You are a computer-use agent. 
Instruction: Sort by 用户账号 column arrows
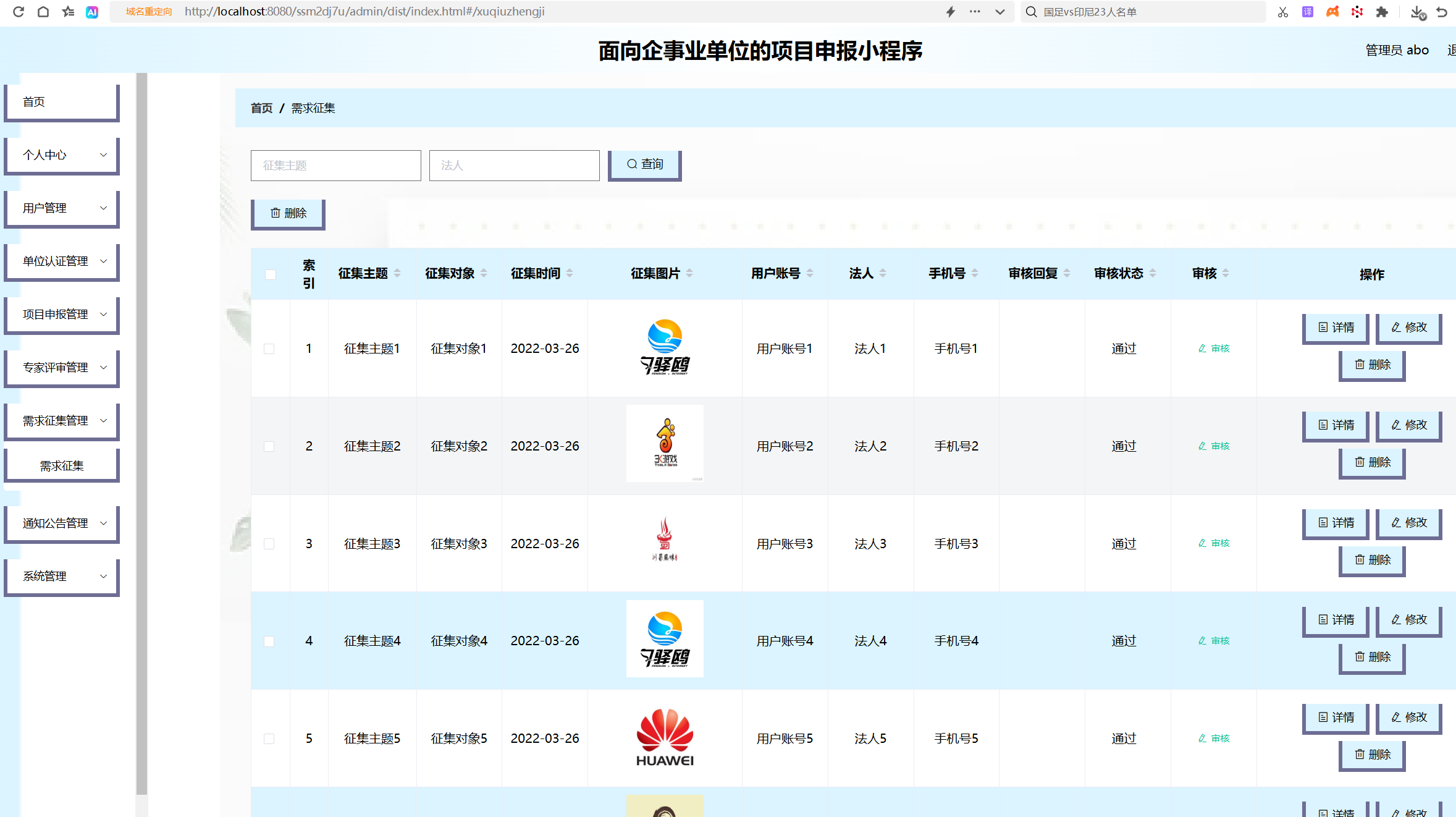pos(810,273)
